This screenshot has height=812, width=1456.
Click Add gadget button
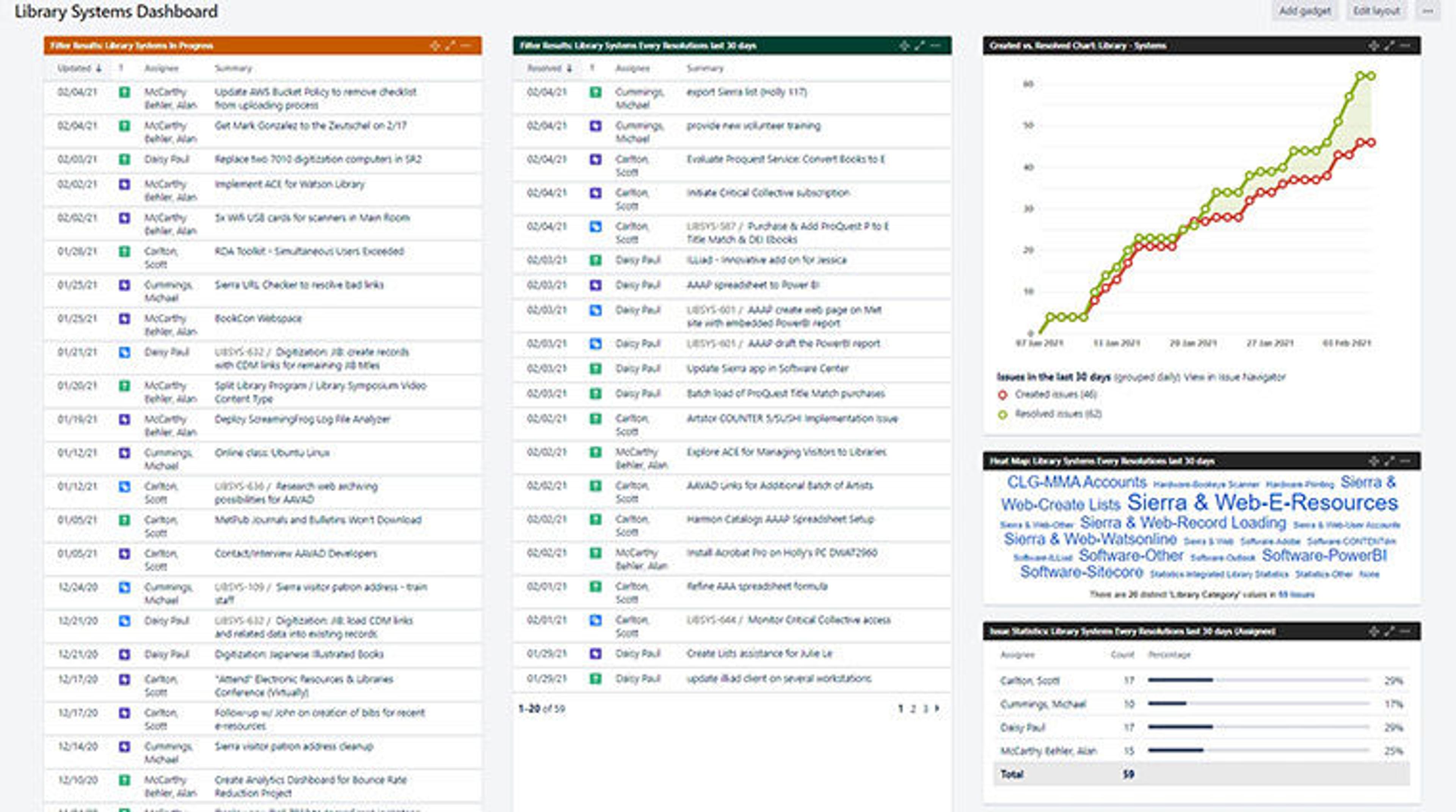1304,11
